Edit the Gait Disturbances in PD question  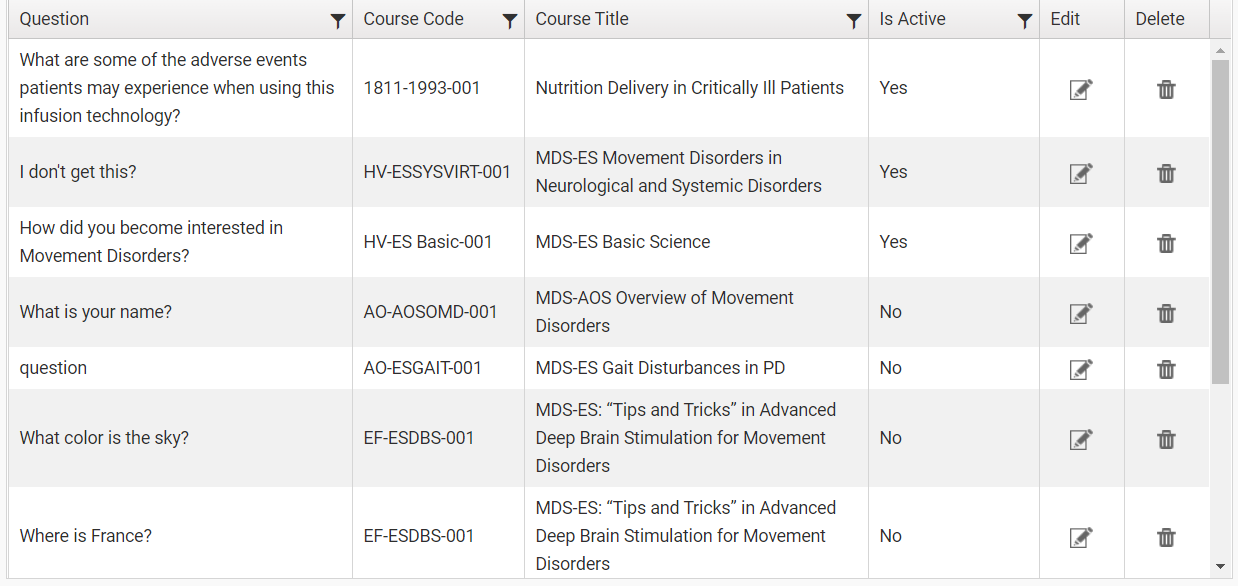coord(1081,369)
